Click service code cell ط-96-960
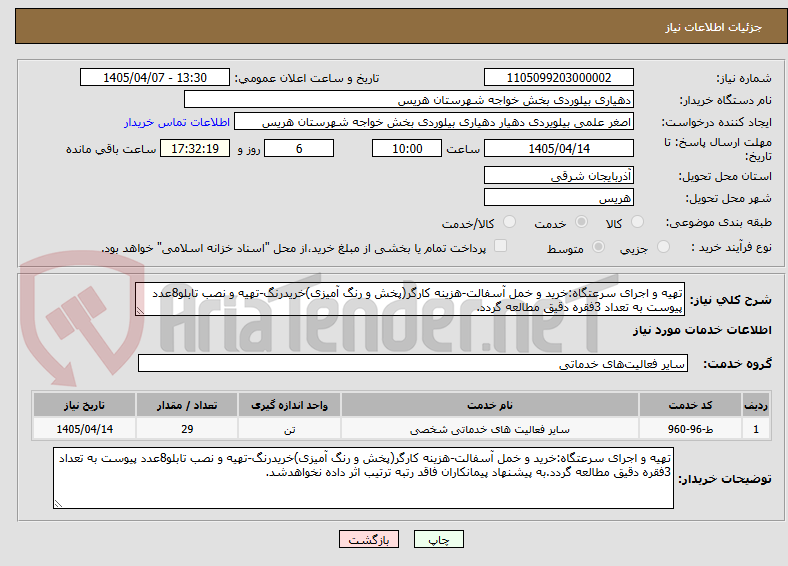The height and width of the screenshot is (566, 788). (x=691, y=429)
